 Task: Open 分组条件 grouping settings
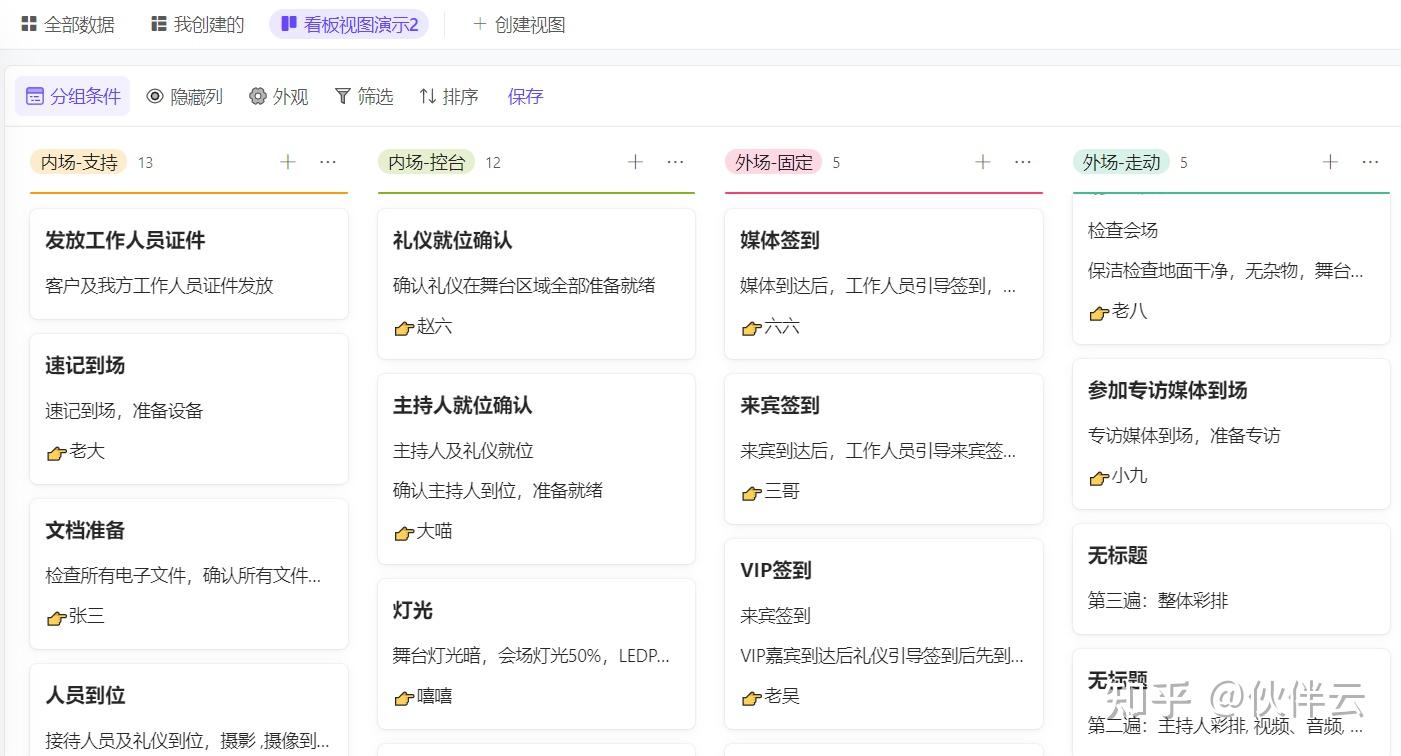point(73,96)
